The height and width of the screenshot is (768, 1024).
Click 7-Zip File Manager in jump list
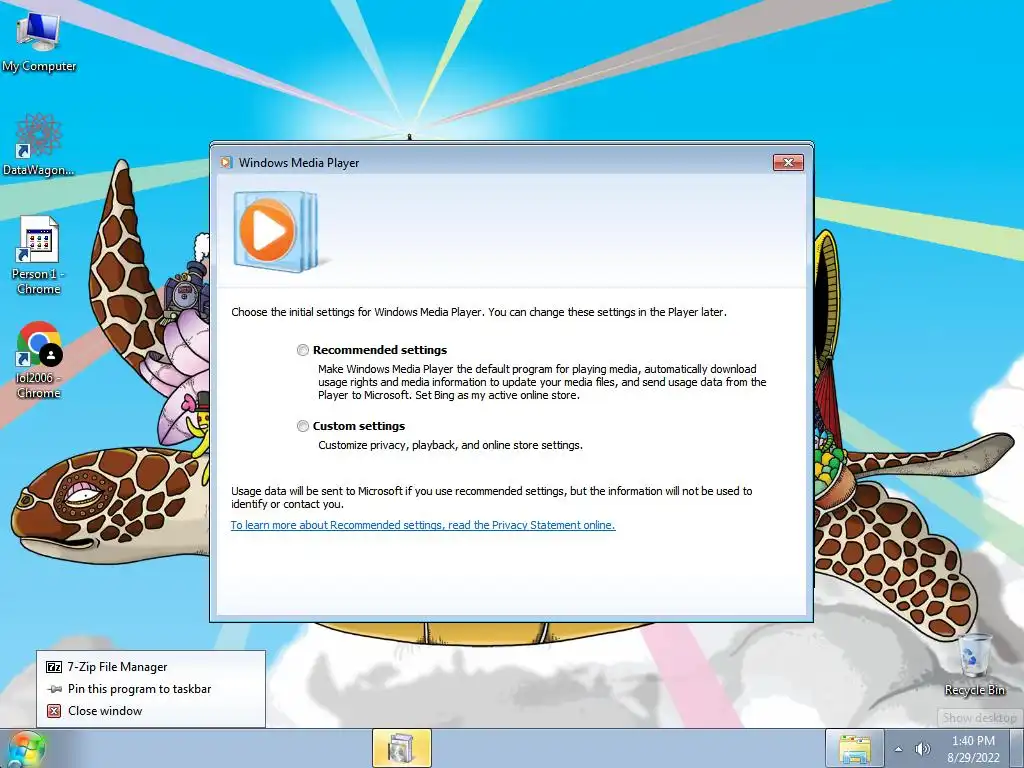click(151, 667)
